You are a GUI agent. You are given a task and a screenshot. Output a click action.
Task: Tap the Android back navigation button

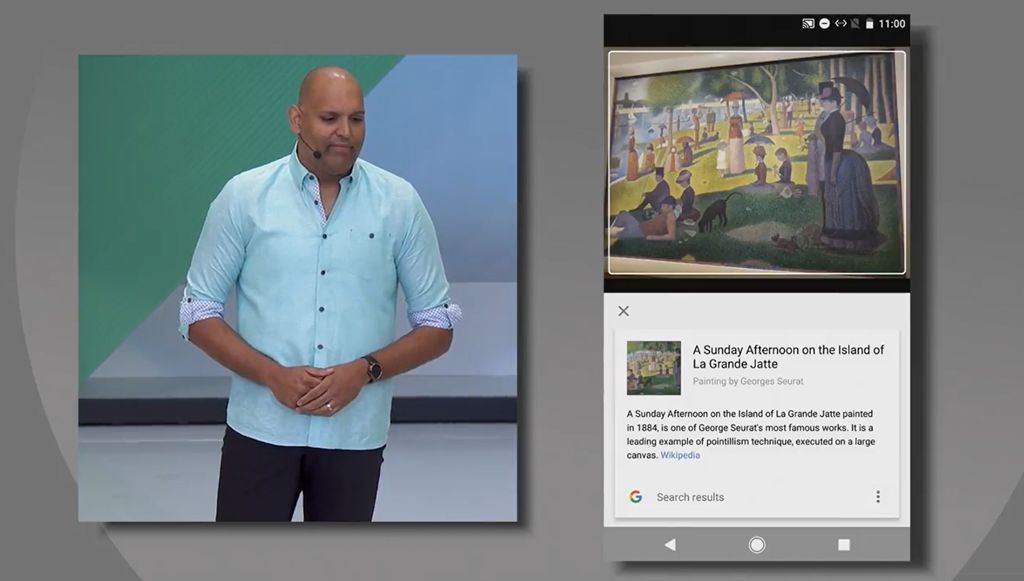coord(670,544)
